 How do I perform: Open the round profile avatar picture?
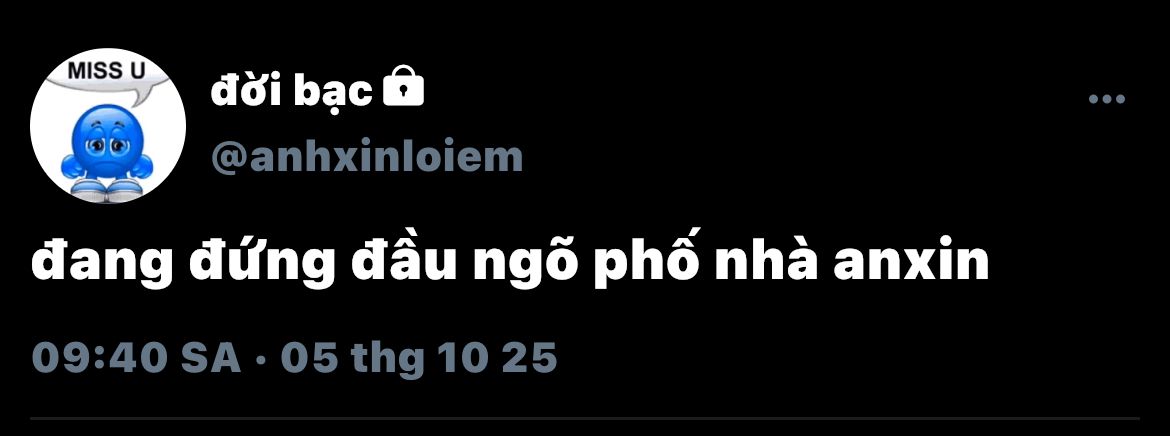click(x=107, y=125)
